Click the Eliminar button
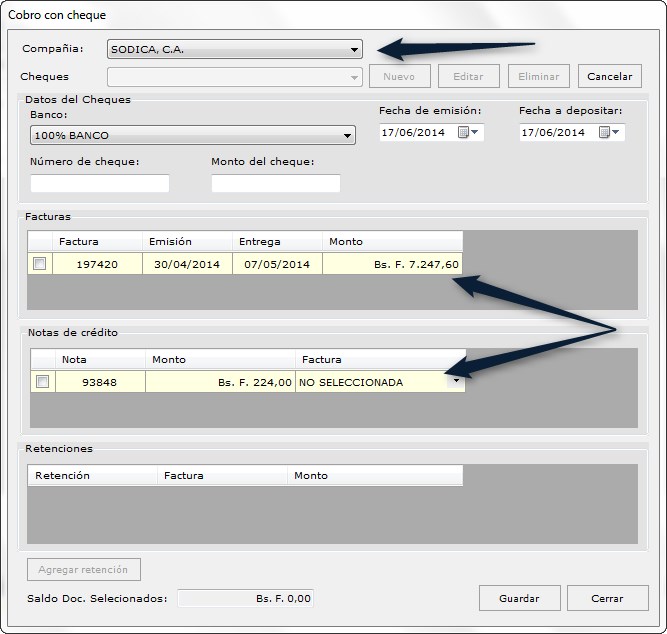The width and height of the screenshot is (667, 634). (x=539, y=77)
